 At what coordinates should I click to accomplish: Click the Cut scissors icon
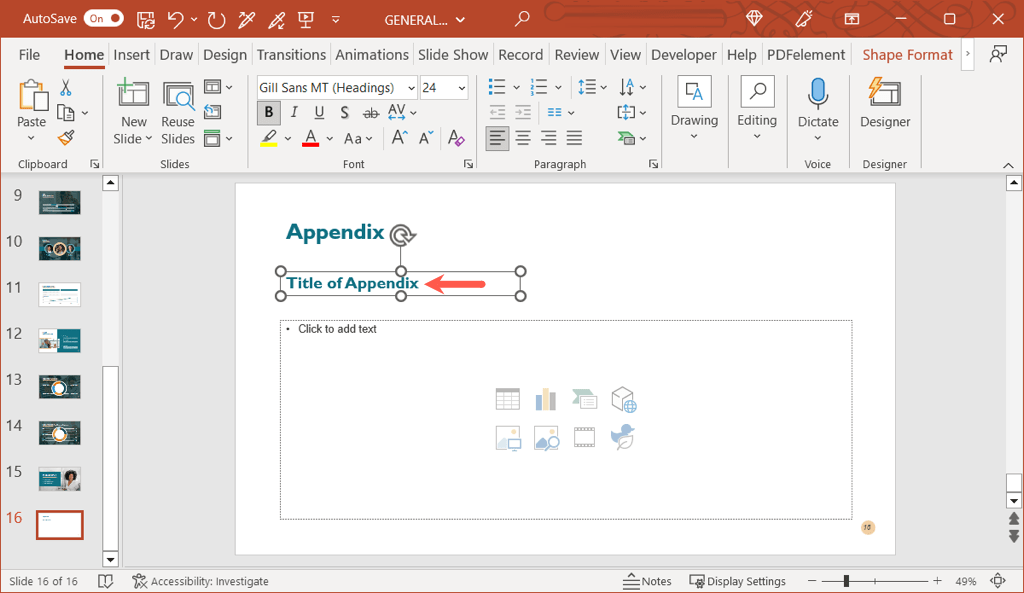[x=66, y=88]
